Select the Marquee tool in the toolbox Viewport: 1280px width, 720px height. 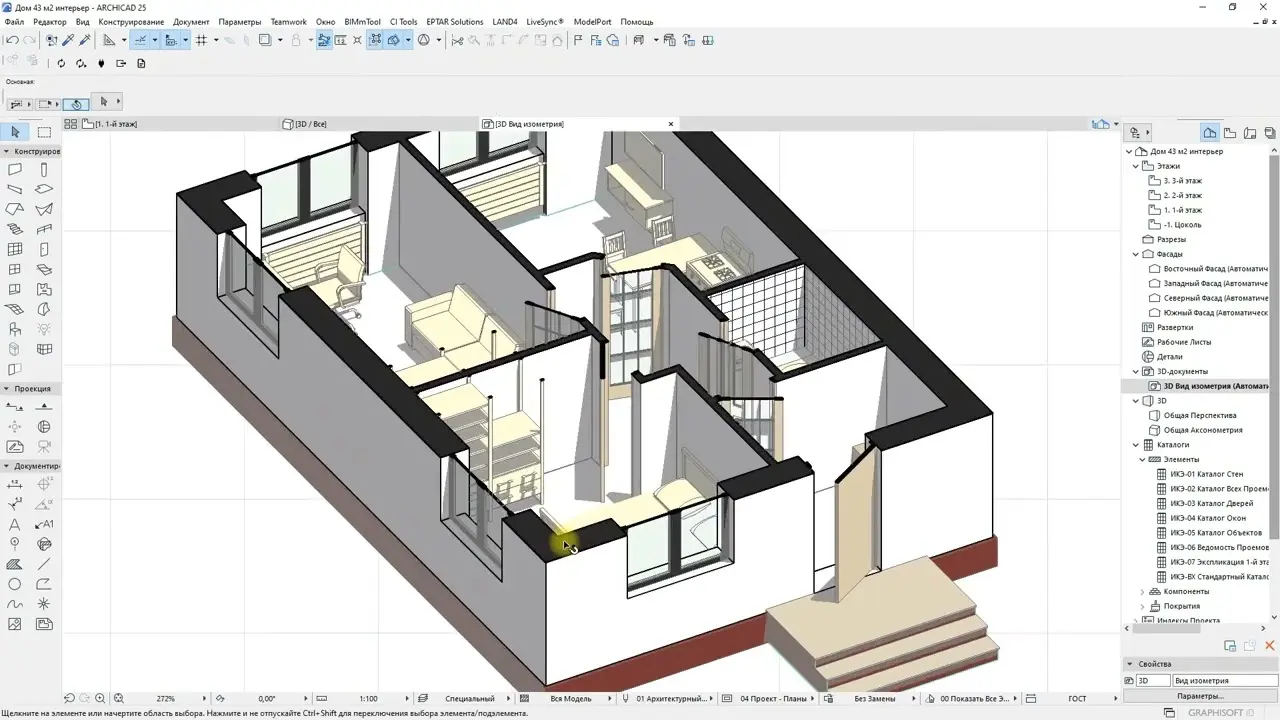pyautogui.click(x=44, y=132)
